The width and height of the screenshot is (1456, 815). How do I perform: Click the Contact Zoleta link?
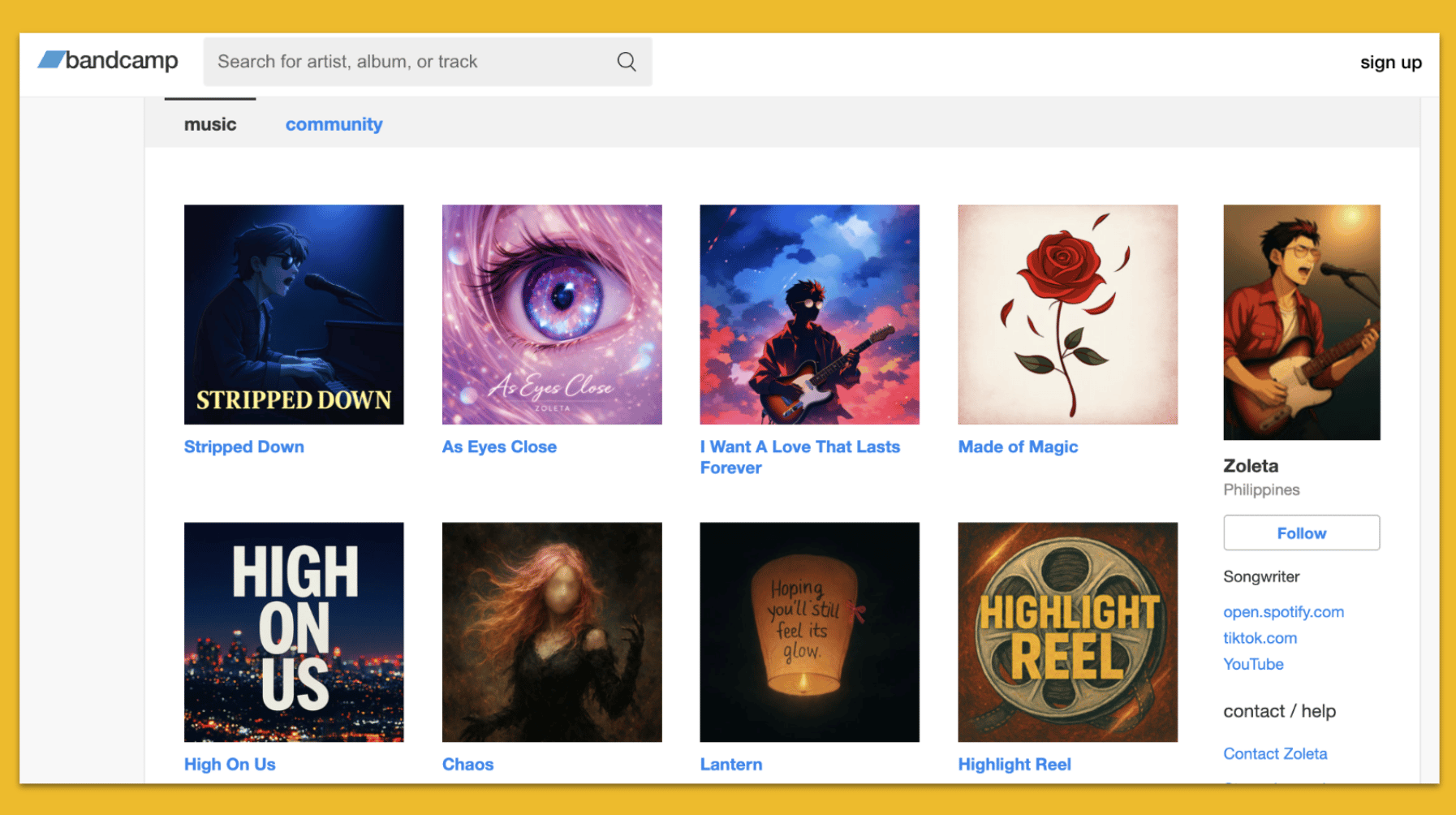pos(1275,753)
